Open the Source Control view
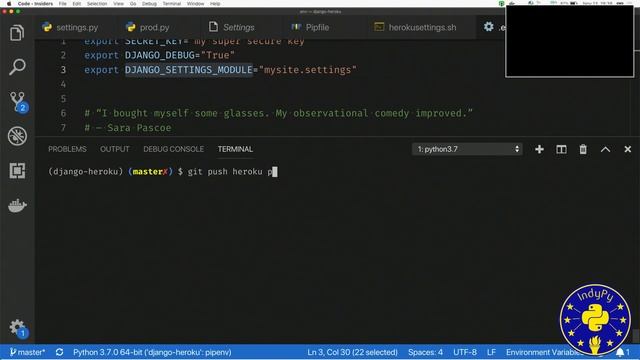640x360 pixels. coord(18,101)
